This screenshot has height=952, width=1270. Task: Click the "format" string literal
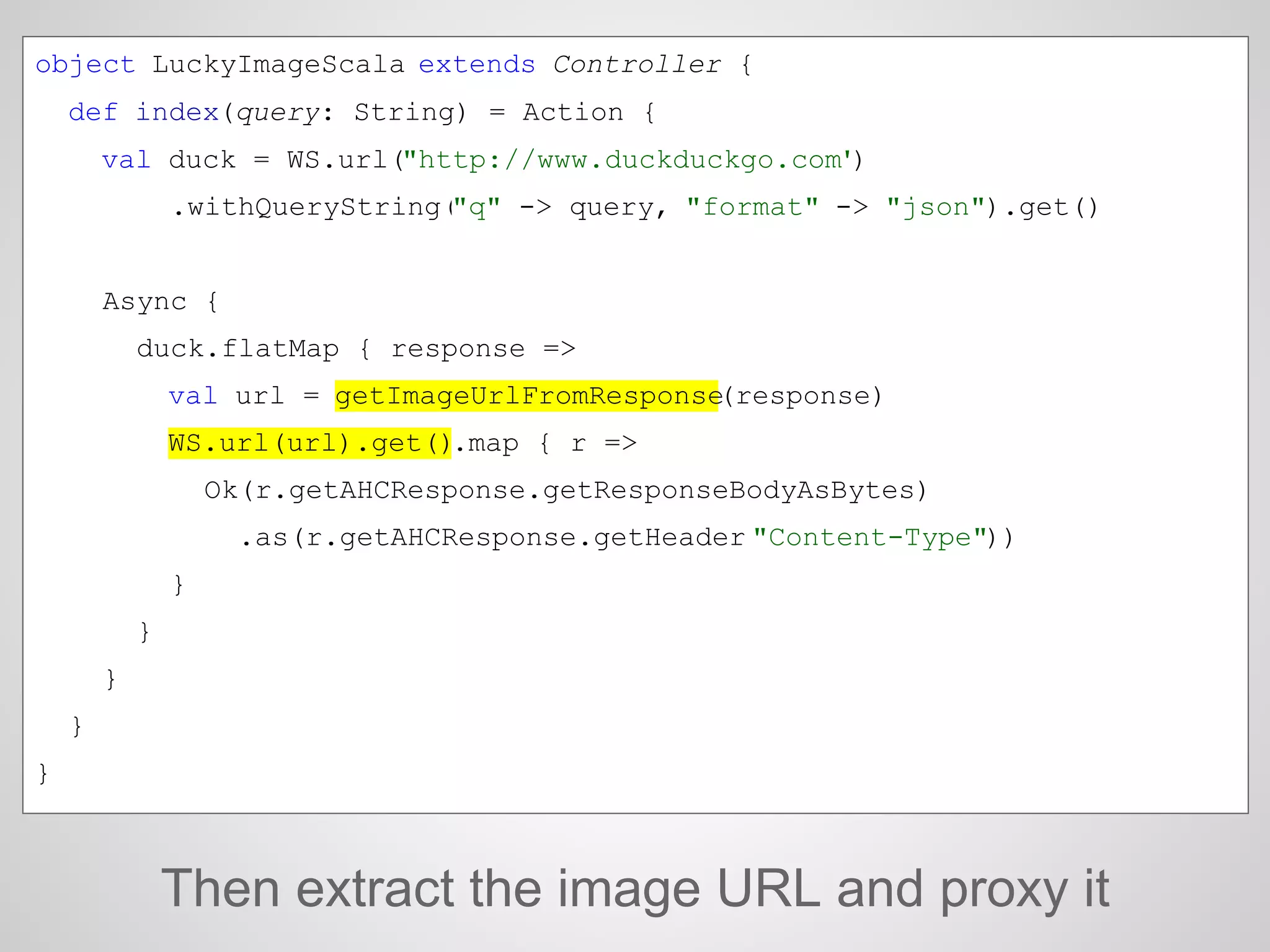click(x=752, y=207)
